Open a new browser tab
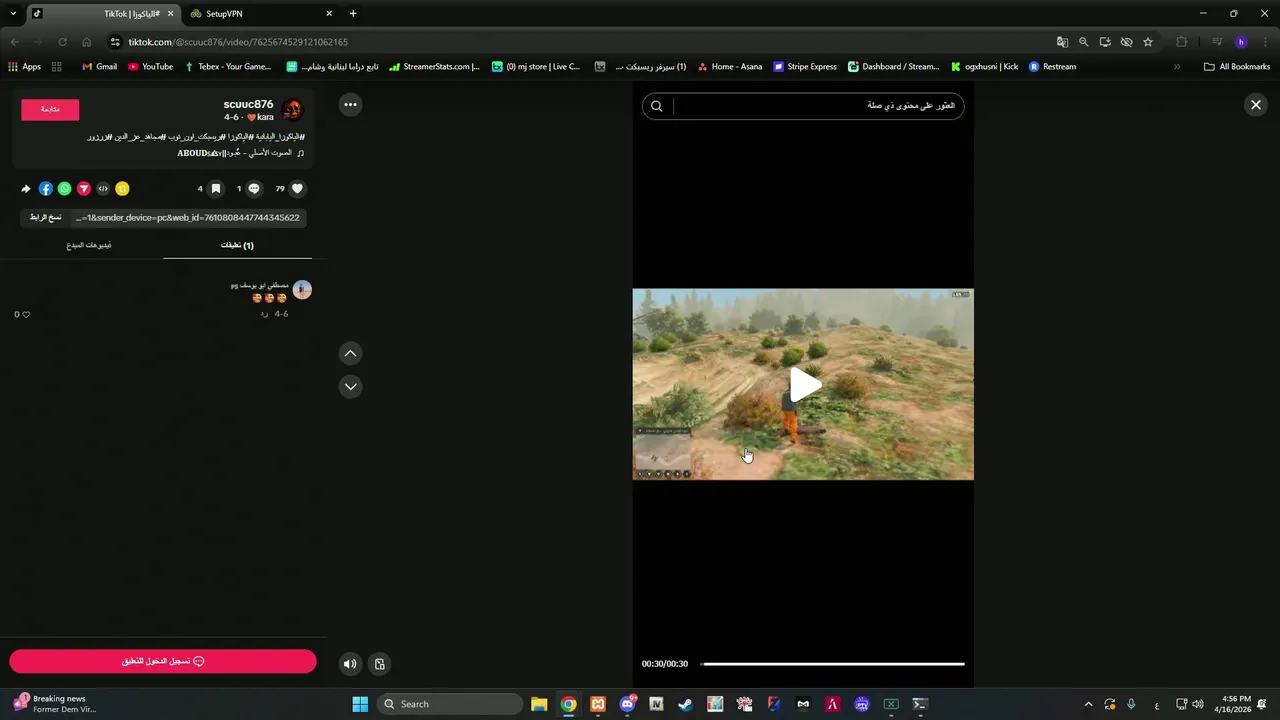The height and width of the screenshot is (720, 1280). (x=353, y=14)
